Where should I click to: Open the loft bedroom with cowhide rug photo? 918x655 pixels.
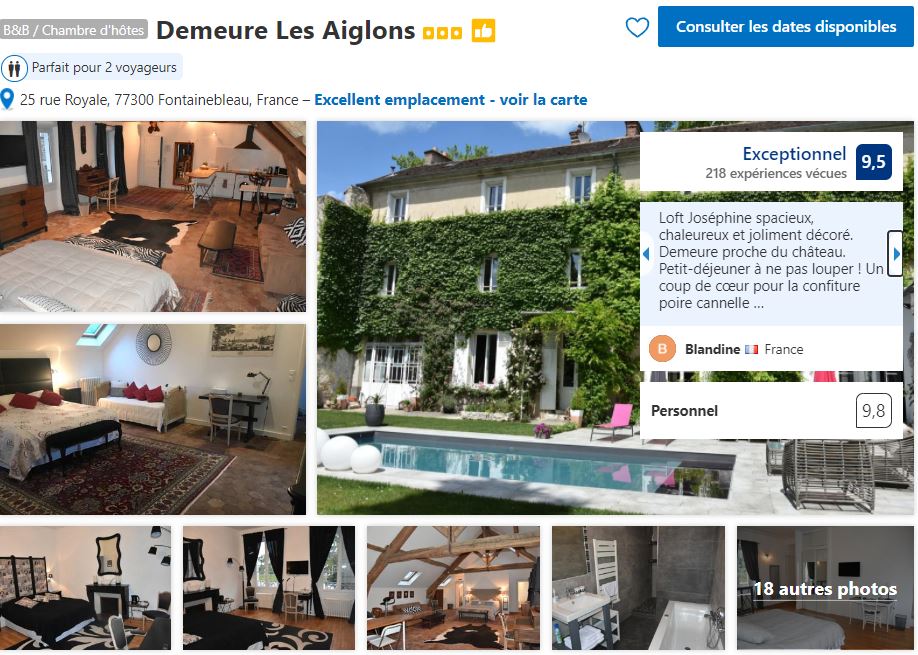point(153,217)
